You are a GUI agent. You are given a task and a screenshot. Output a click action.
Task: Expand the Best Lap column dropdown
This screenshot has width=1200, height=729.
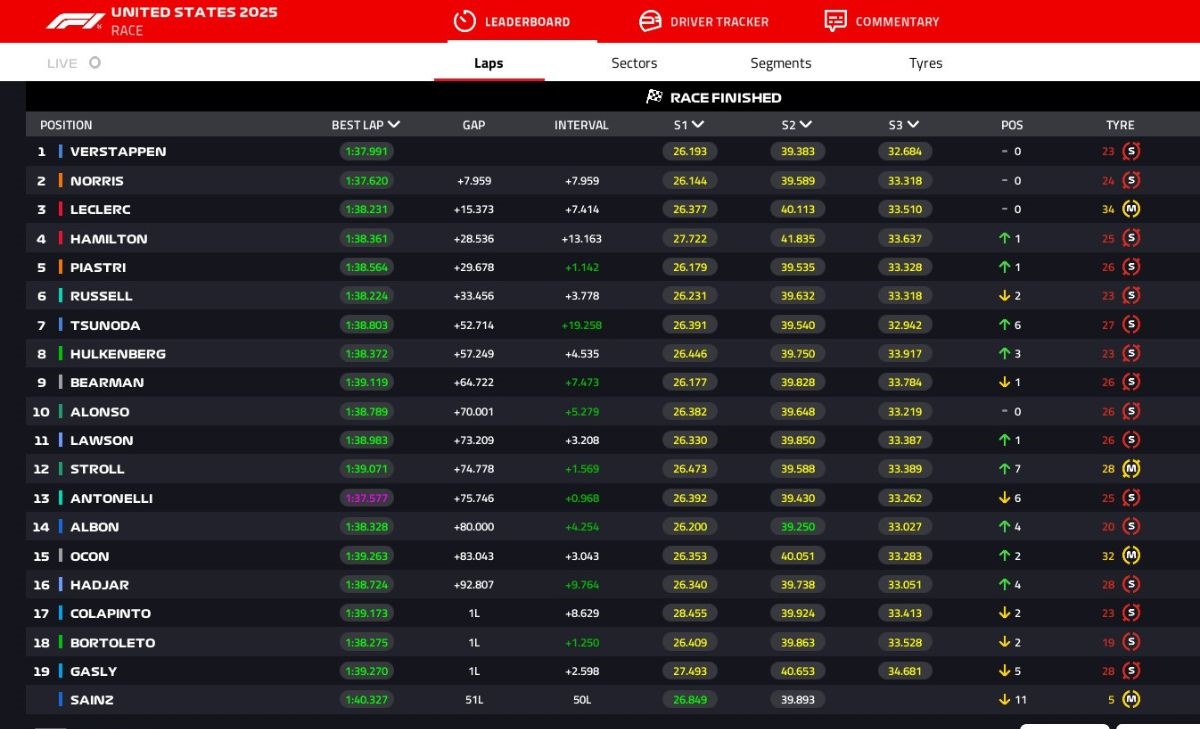coord(394,125)
